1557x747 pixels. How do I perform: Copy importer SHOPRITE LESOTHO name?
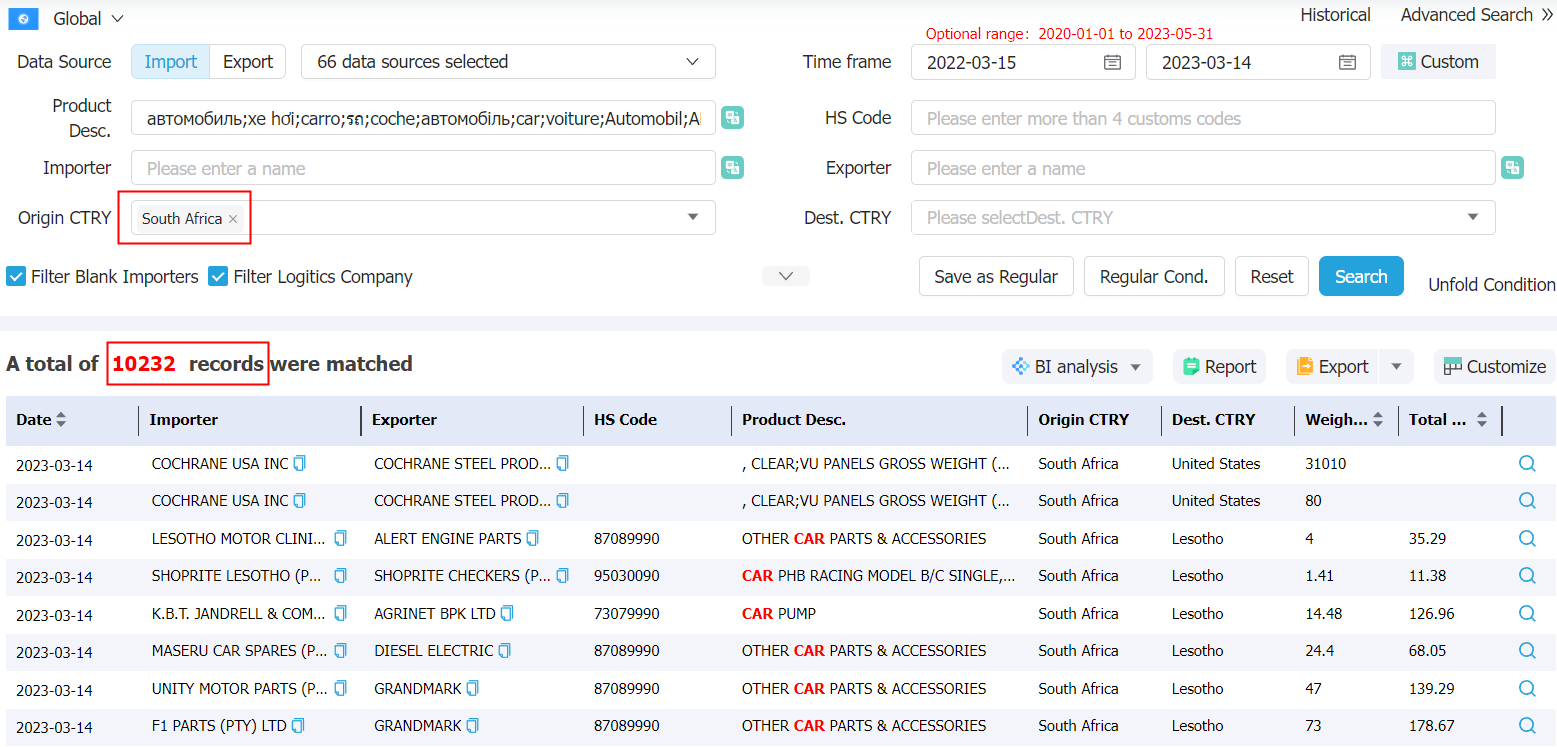tap(340, 576)
